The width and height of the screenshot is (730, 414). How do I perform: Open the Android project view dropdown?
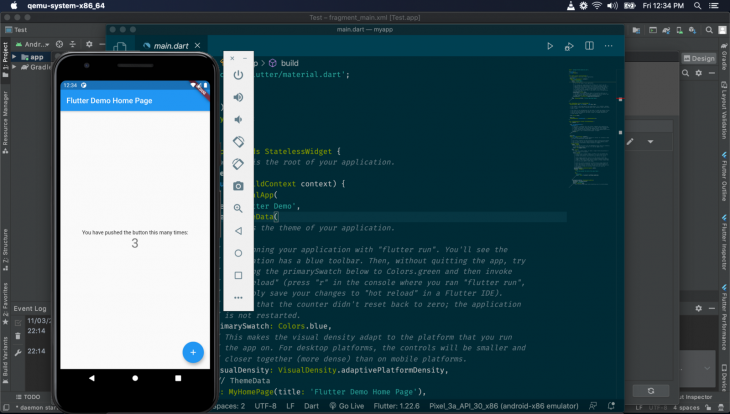33,44
